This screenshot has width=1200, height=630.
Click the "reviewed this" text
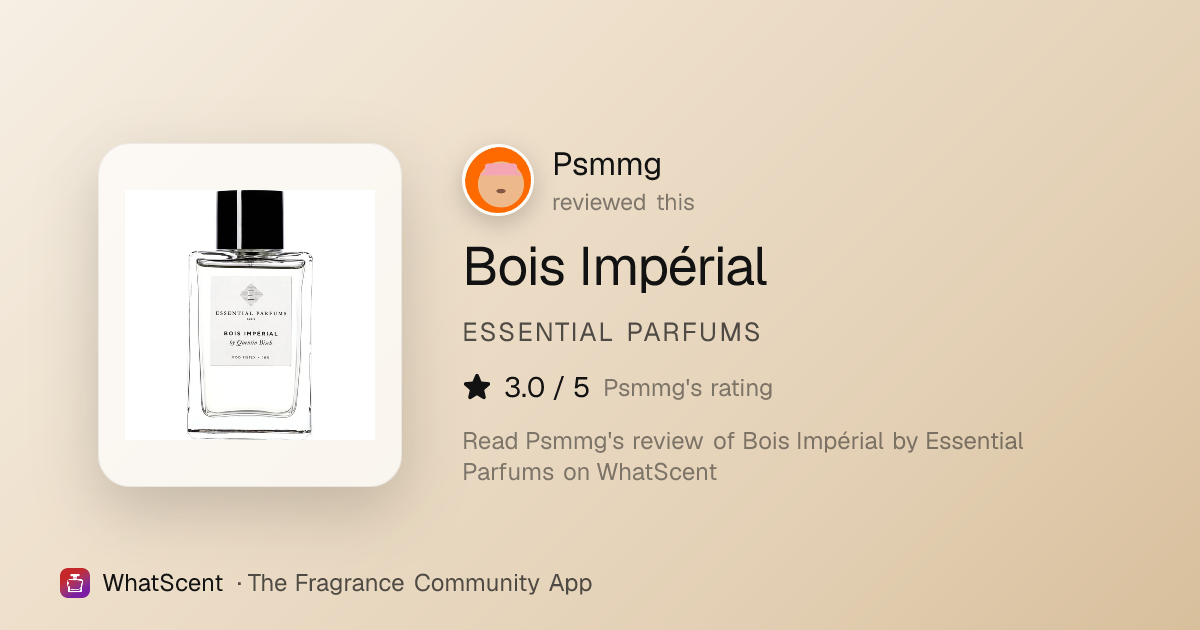(623, 202)
